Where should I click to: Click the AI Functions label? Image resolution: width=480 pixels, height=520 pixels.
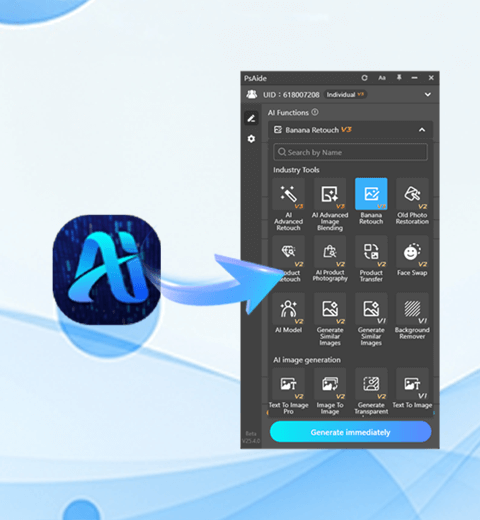pos(288,113)
